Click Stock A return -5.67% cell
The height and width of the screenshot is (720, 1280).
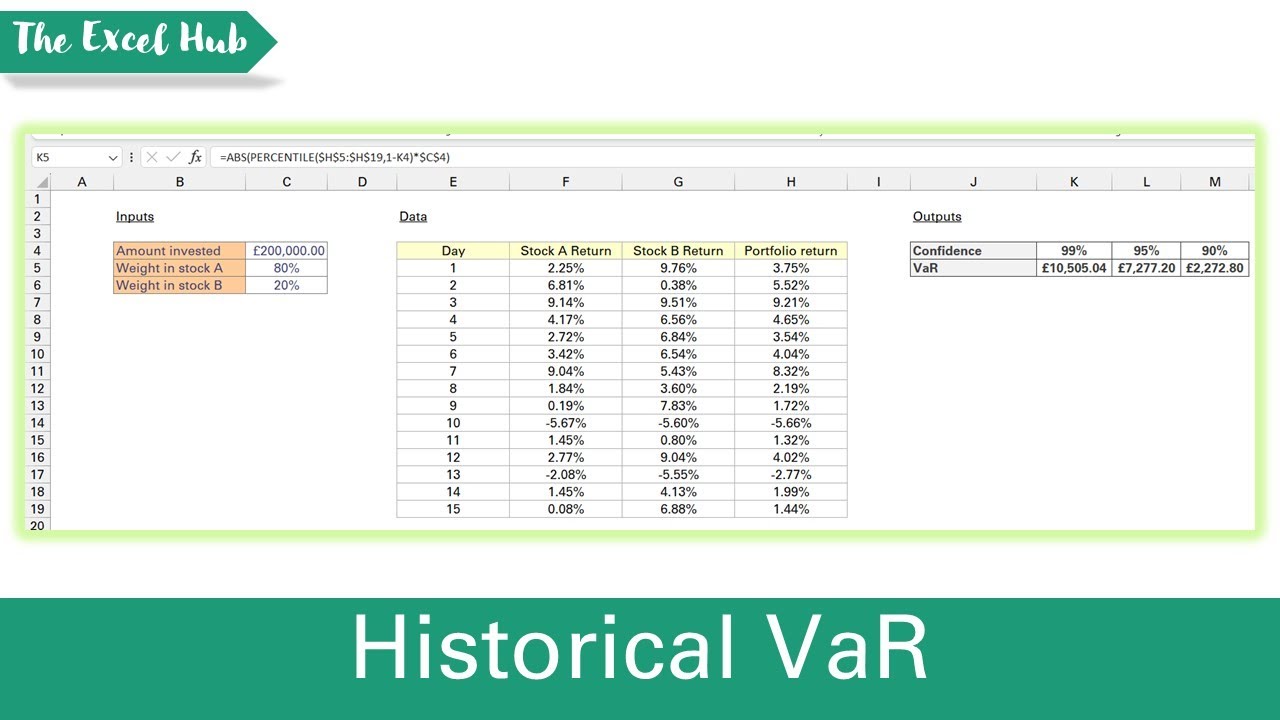click(x=566, y=423)
